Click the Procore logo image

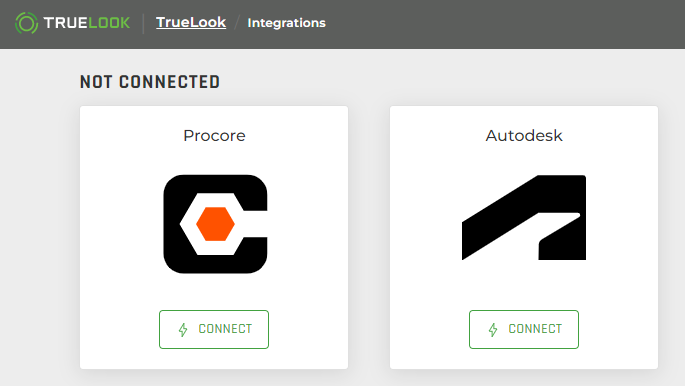click(x=215, y=224)
